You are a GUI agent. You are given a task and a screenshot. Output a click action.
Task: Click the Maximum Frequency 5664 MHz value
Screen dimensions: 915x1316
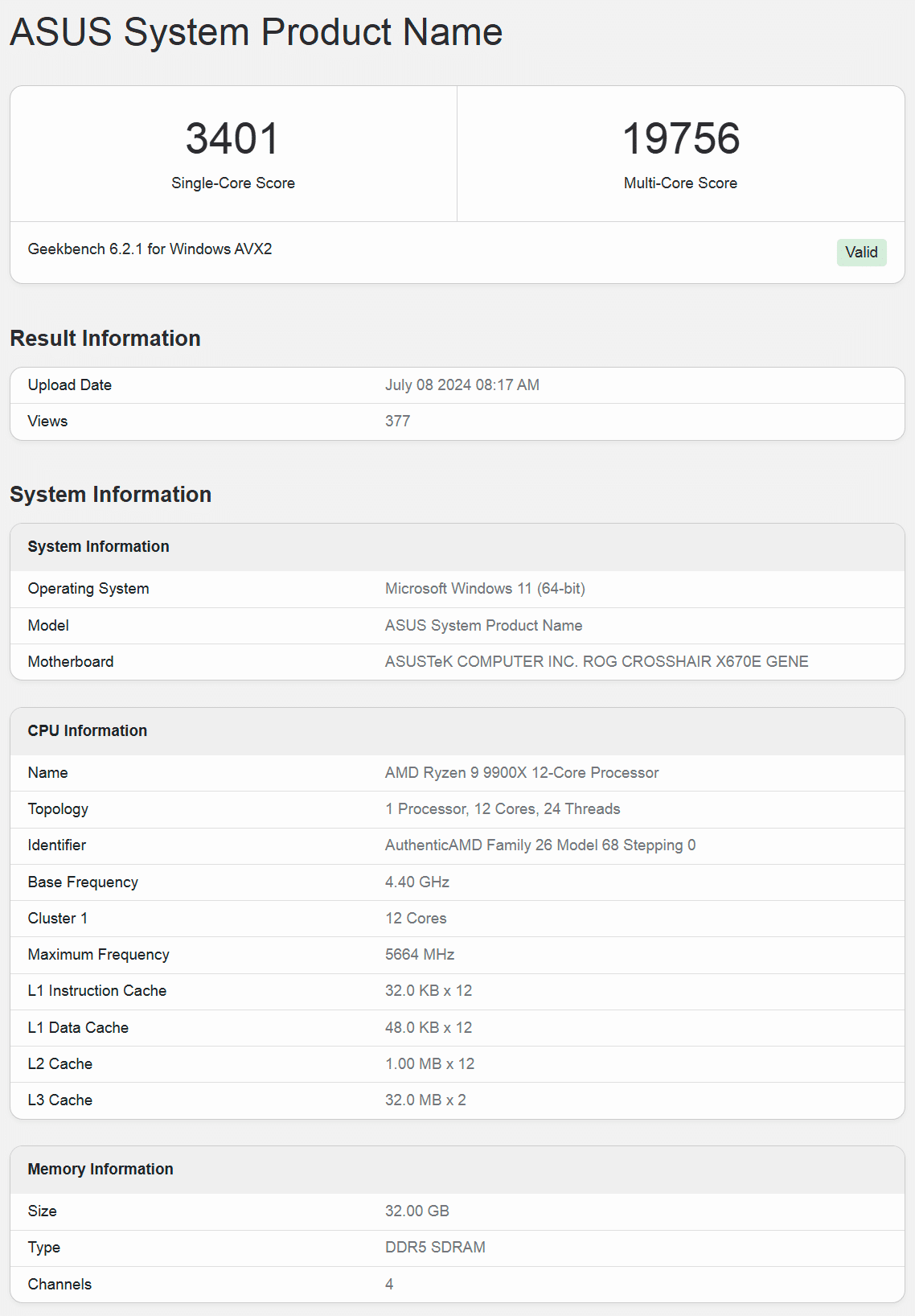point(420,955)
